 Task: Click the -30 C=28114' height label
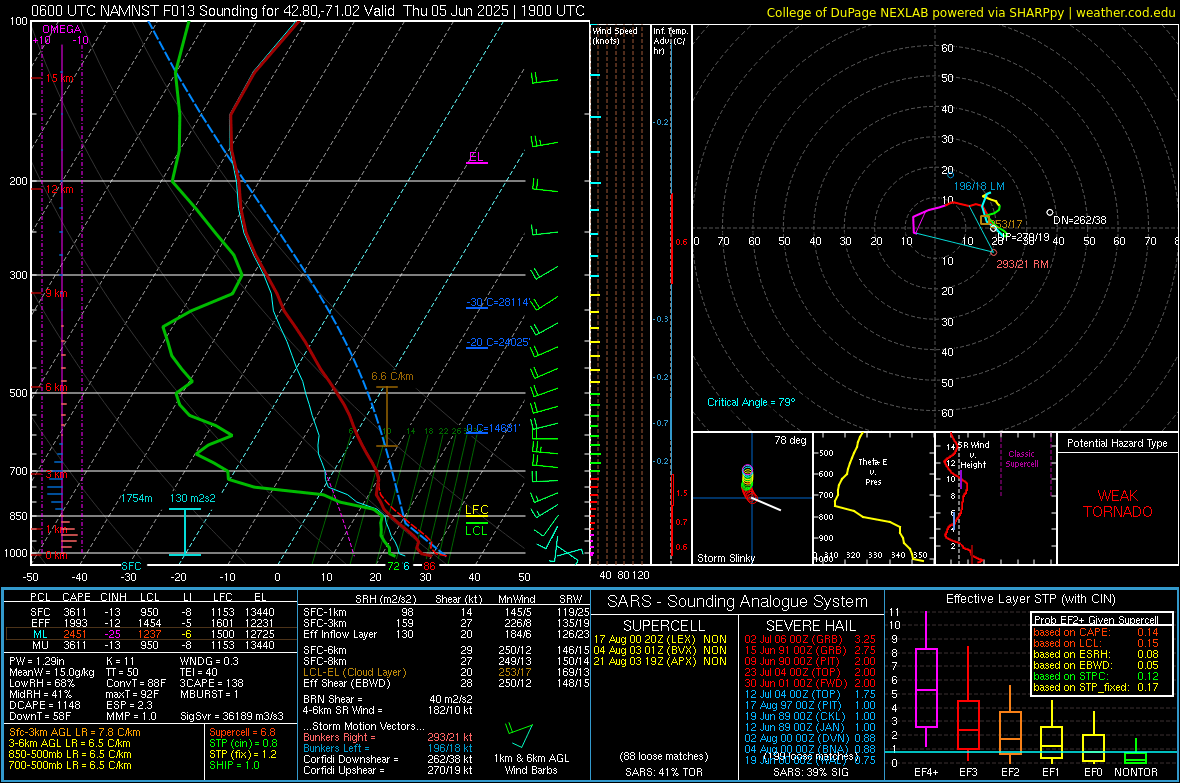(497, 302)
